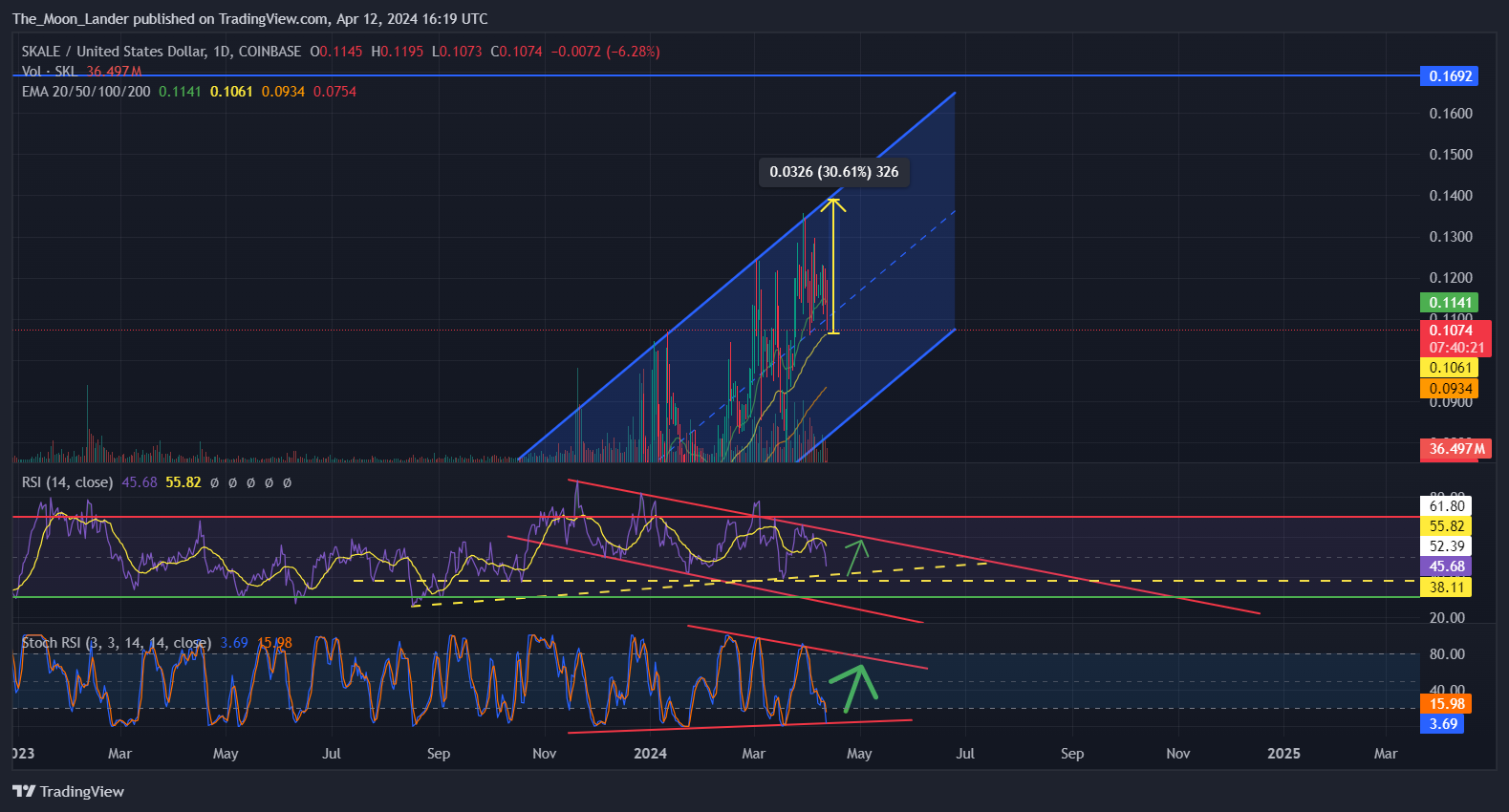This screenshot has height=812, width=1509.
Task: Click the red 0.1074 current price tag
Action: 1456,339
